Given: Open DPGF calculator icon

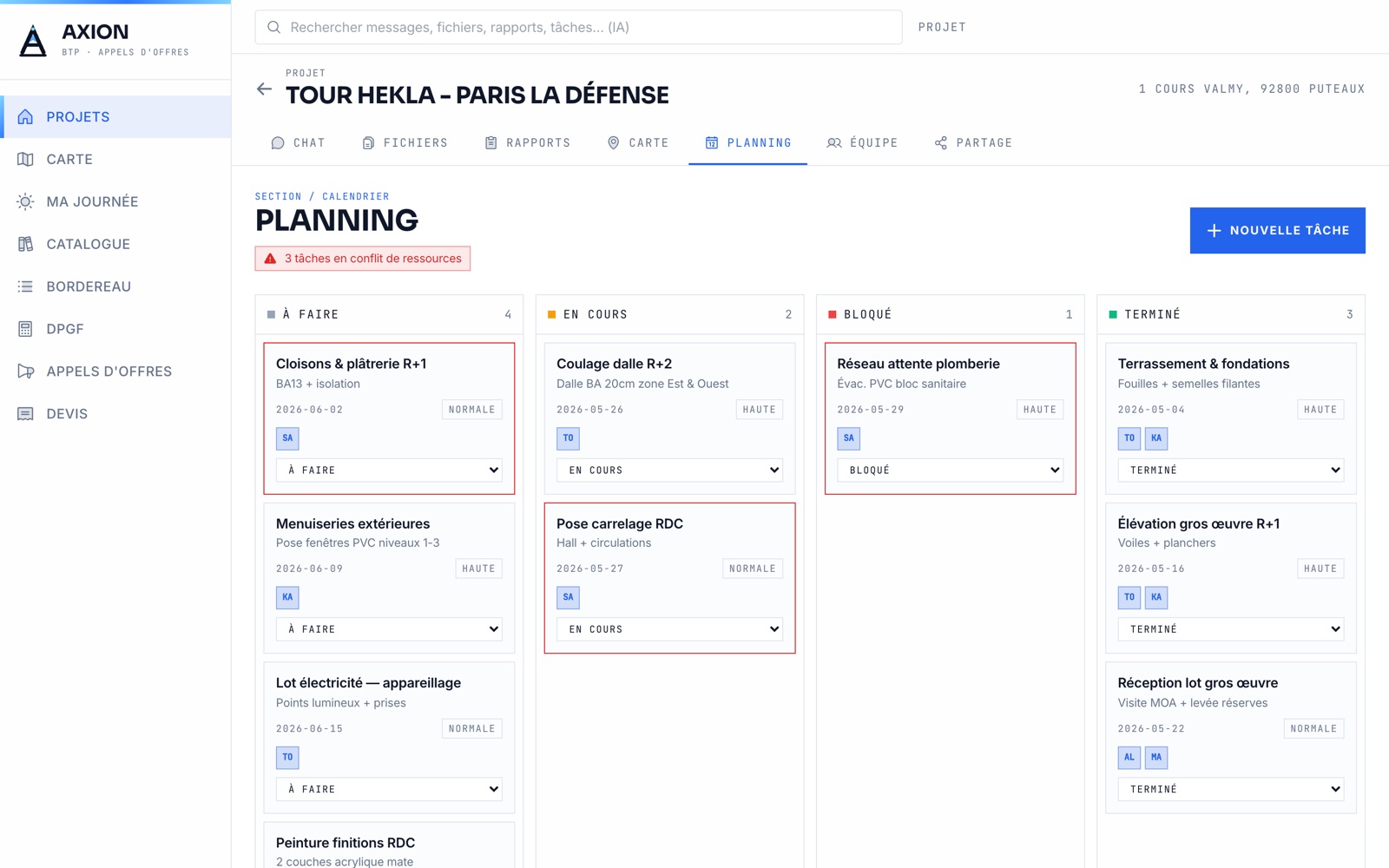Looking at the screenshot, I should (25, 329).
